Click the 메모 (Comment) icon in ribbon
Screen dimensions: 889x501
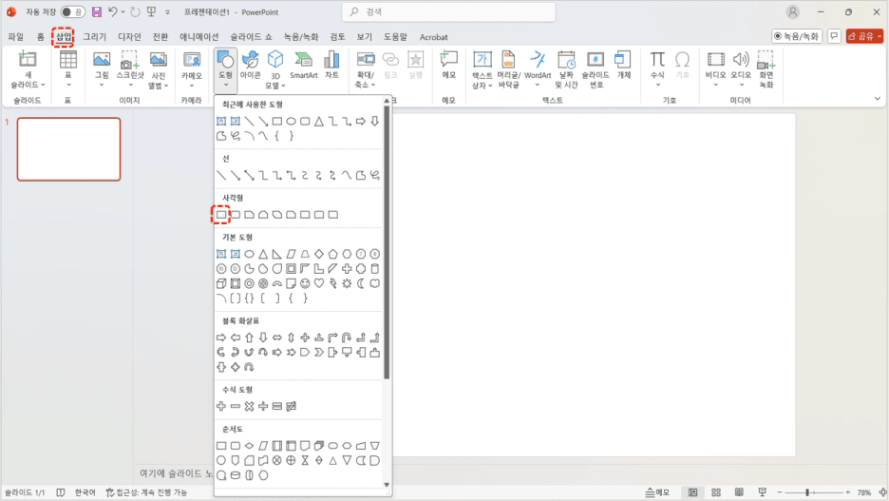[x=449, y=65]
